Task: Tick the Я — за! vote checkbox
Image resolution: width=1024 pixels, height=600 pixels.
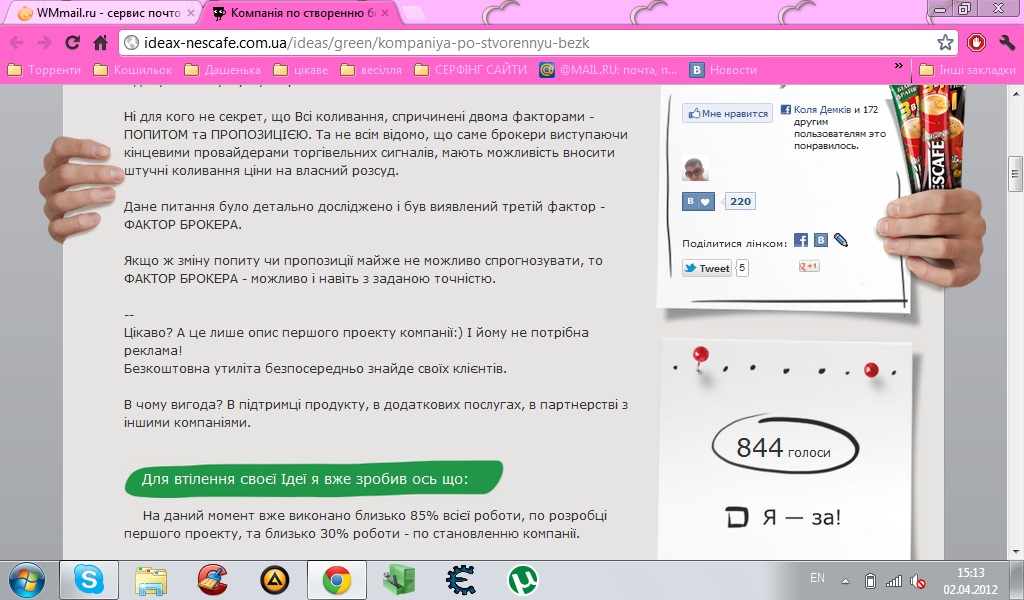Action: [x=736, y=517]
